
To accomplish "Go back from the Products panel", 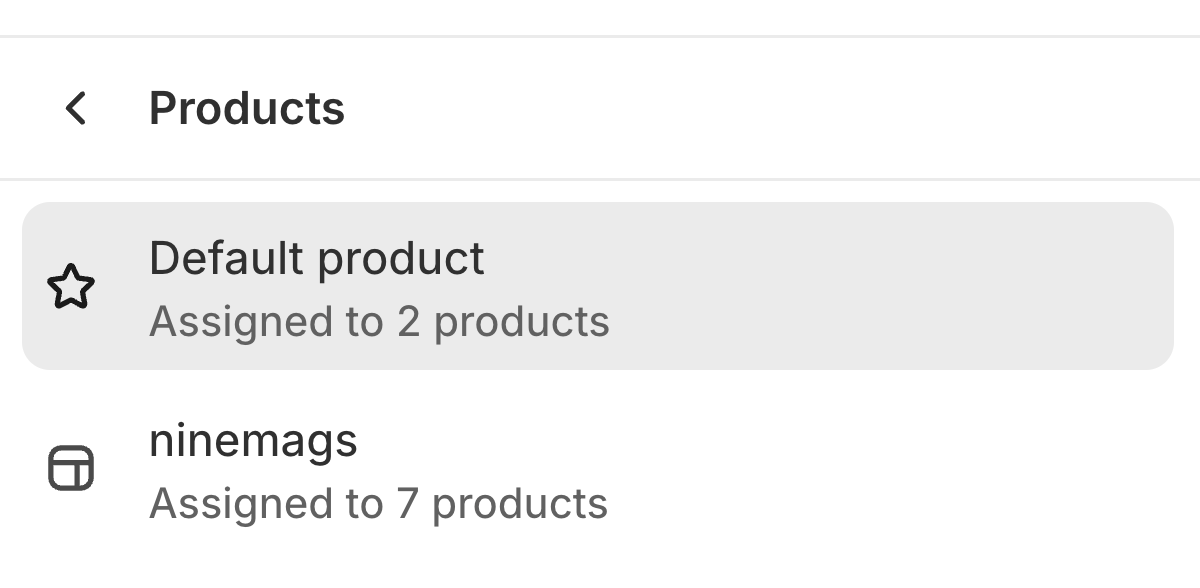I will point(75,108).
